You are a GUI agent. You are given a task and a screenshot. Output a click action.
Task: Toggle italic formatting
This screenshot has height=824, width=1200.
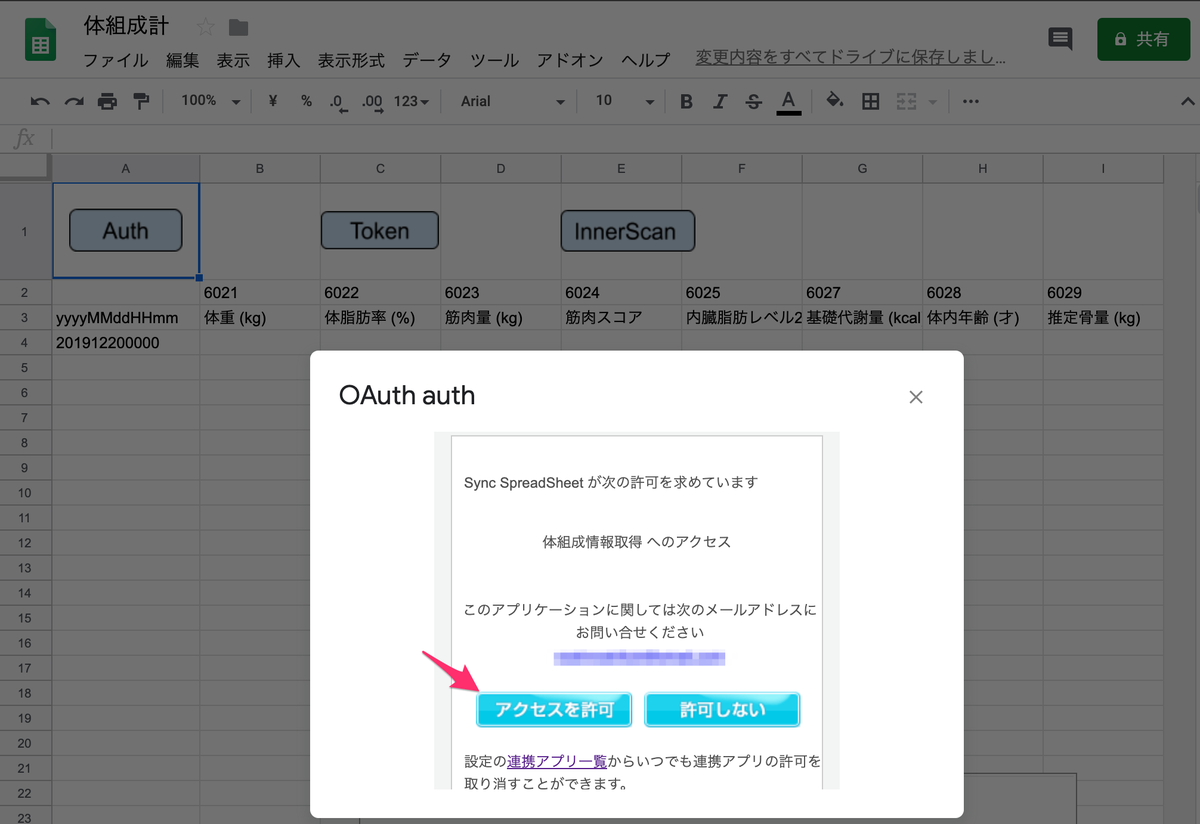[x=720, y=101]
